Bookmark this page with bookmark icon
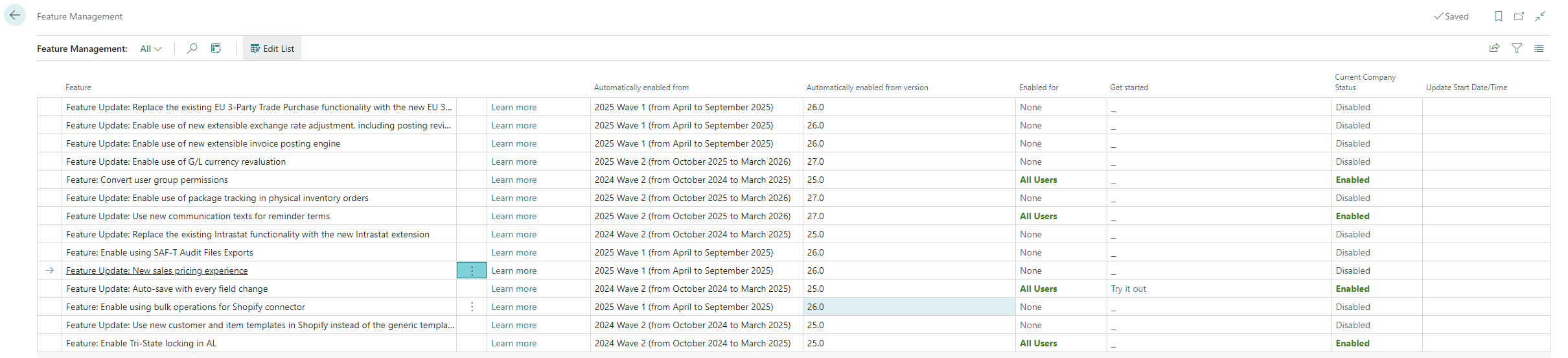This screenshot has height=358, width=1568. [1498, 16]
